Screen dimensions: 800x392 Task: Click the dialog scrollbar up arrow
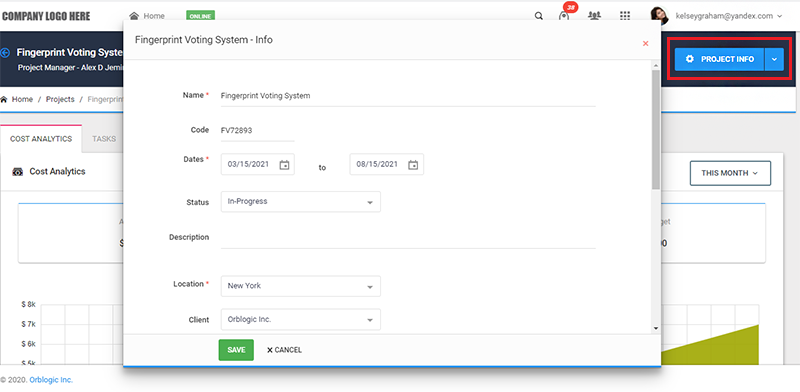click(x=656, y=65)
